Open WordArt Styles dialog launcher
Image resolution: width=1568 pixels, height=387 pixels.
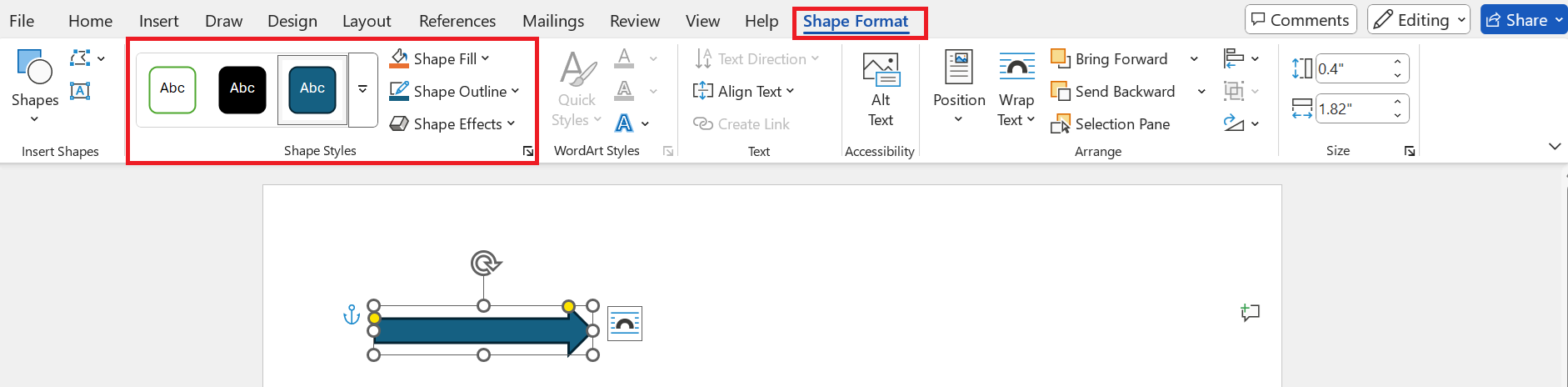668,151
